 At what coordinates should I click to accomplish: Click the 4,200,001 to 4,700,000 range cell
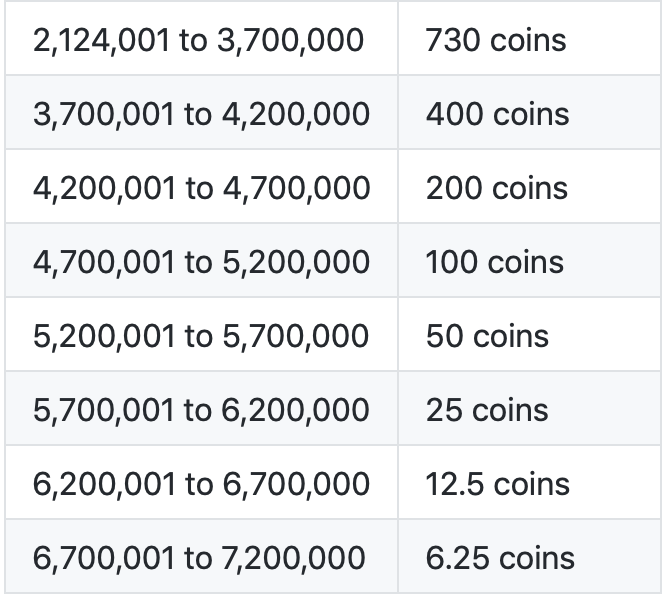tap(201, 188)
